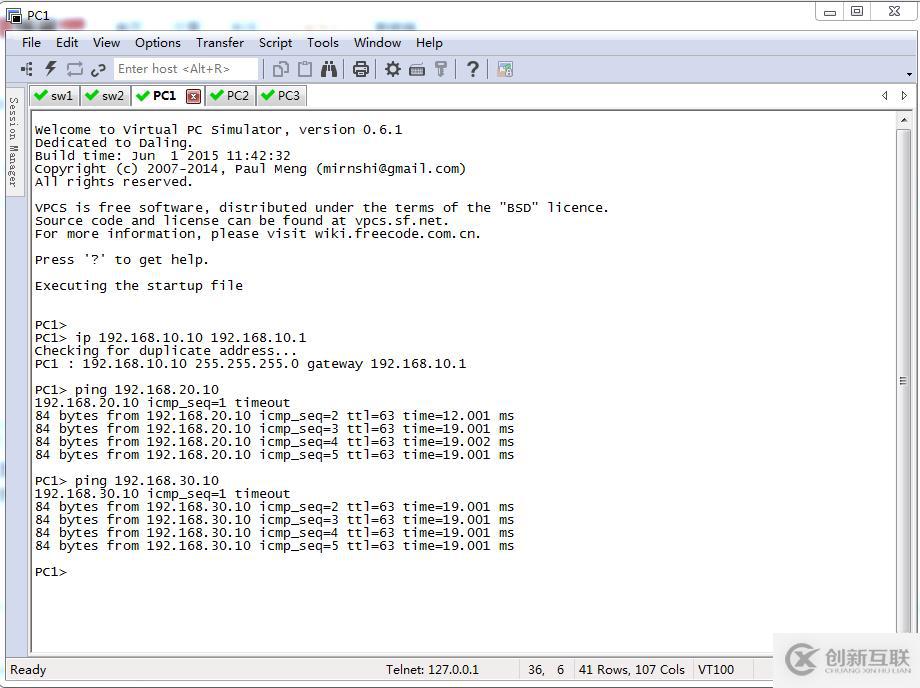Open the Help menu

point(429,43)
